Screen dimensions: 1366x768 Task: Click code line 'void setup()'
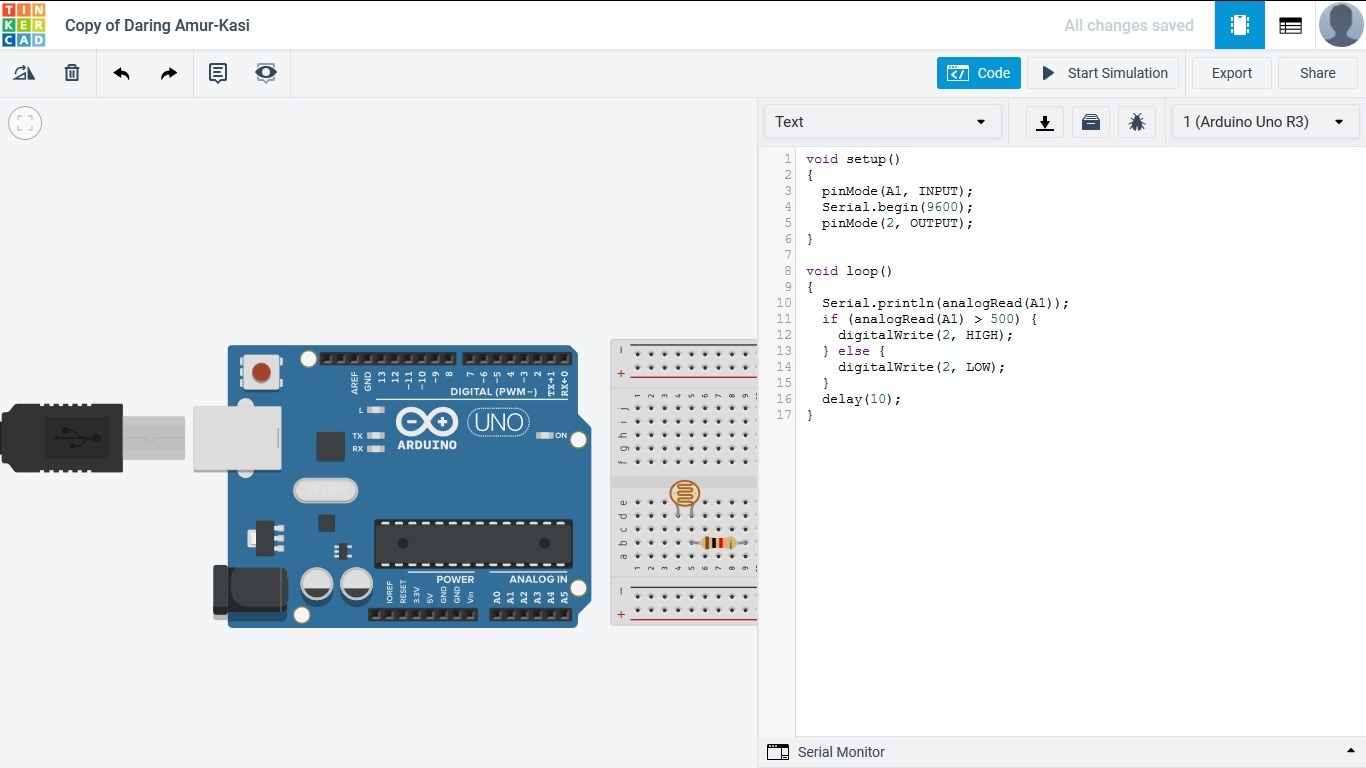[x=853, y=159]
